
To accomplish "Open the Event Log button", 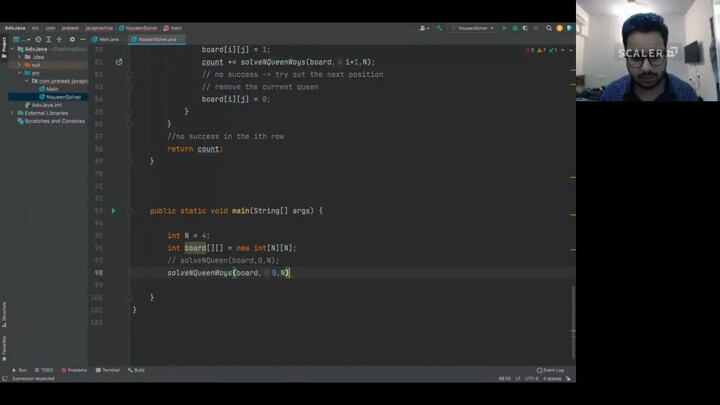I will tap(551, 370).
